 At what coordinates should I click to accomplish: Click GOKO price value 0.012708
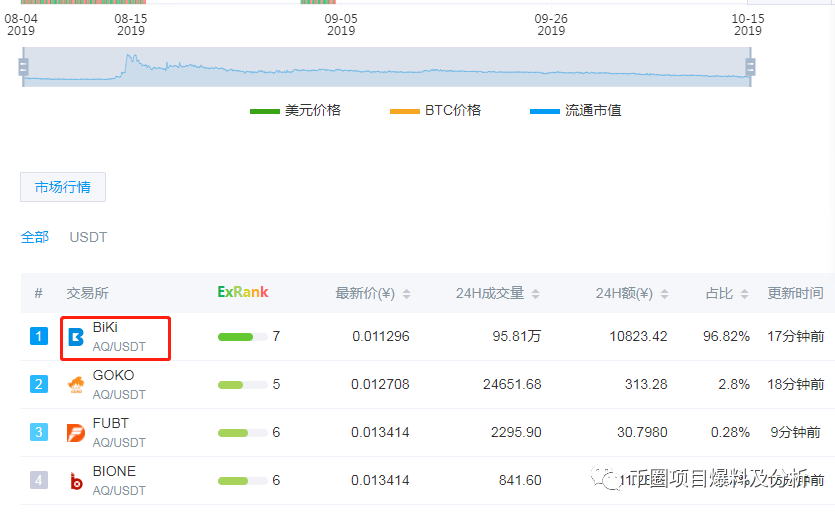[x=380, y=384]
